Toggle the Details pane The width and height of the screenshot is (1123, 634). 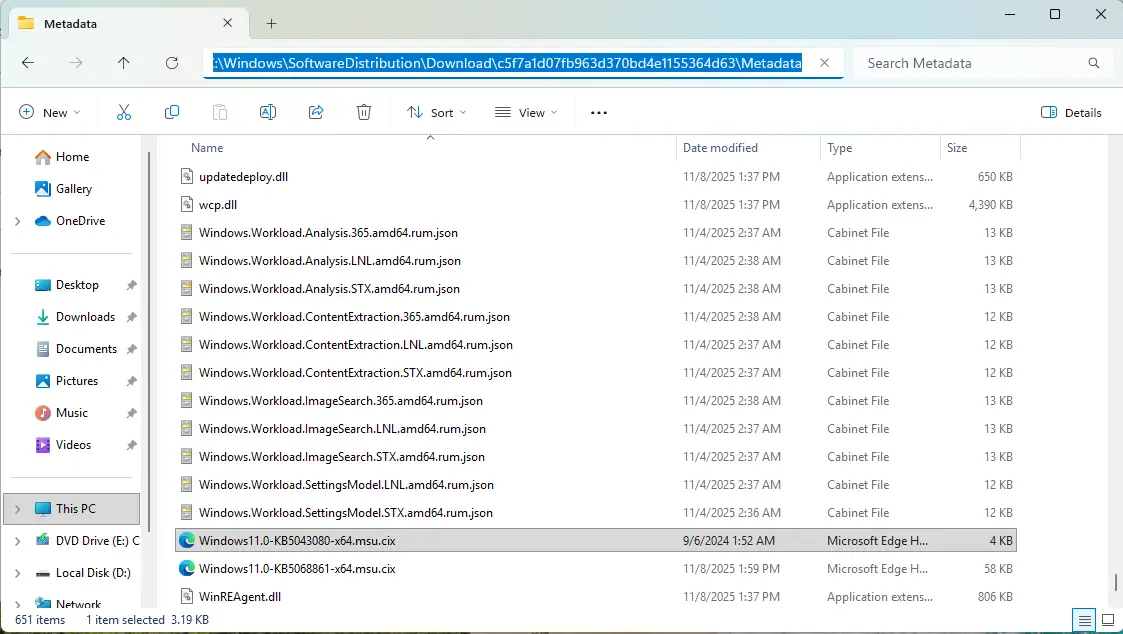click(x=1071, y=112)
